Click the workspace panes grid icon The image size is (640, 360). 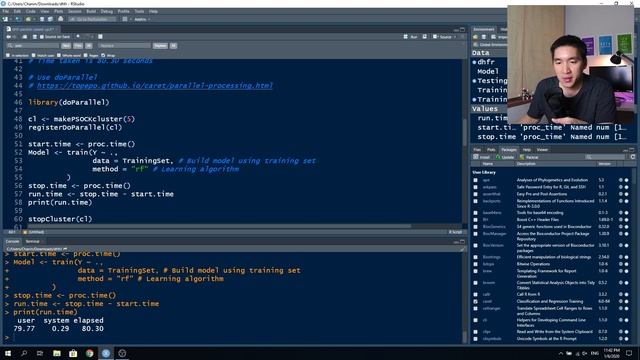point(125,19)
